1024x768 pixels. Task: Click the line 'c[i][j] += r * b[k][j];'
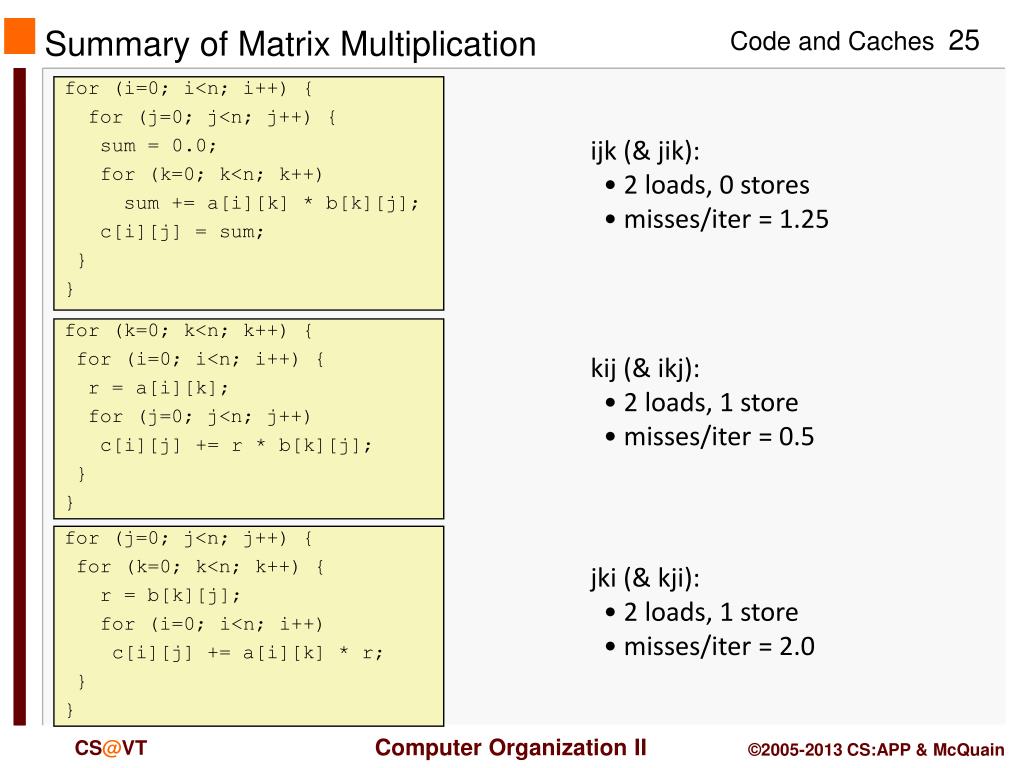(236, 445)
